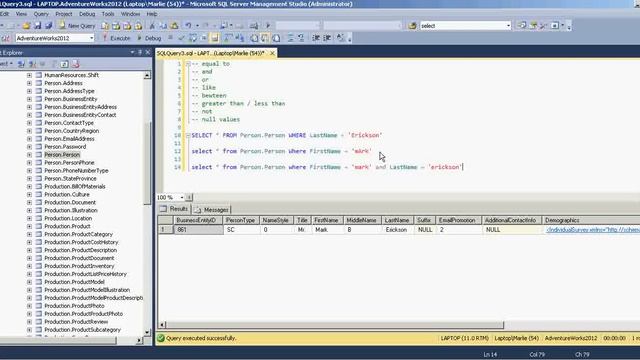Open the Demographics XML link
This screenshot has height=360, width=640.
point(593,230)
